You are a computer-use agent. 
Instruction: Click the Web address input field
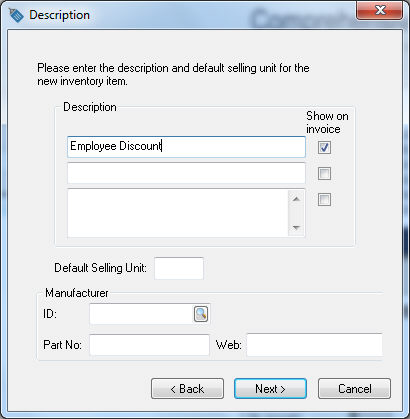click(314, 345)
